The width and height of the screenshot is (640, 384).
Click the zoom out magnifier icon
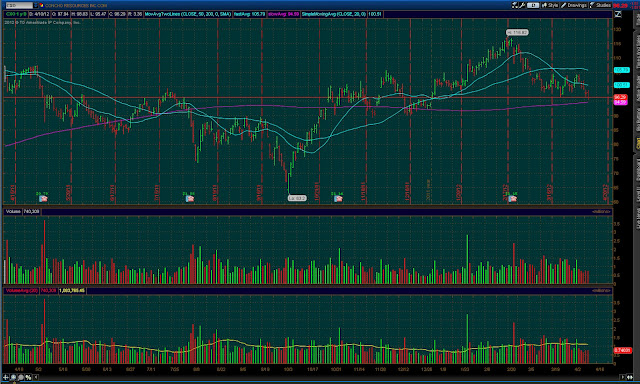[x=21, y=377]
